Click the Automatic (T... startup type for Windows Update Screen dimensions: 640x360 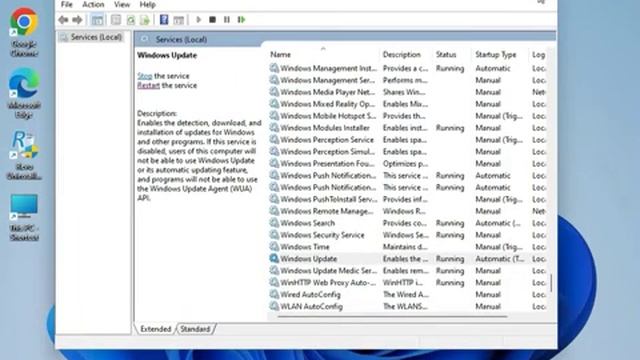pos(500,259)
